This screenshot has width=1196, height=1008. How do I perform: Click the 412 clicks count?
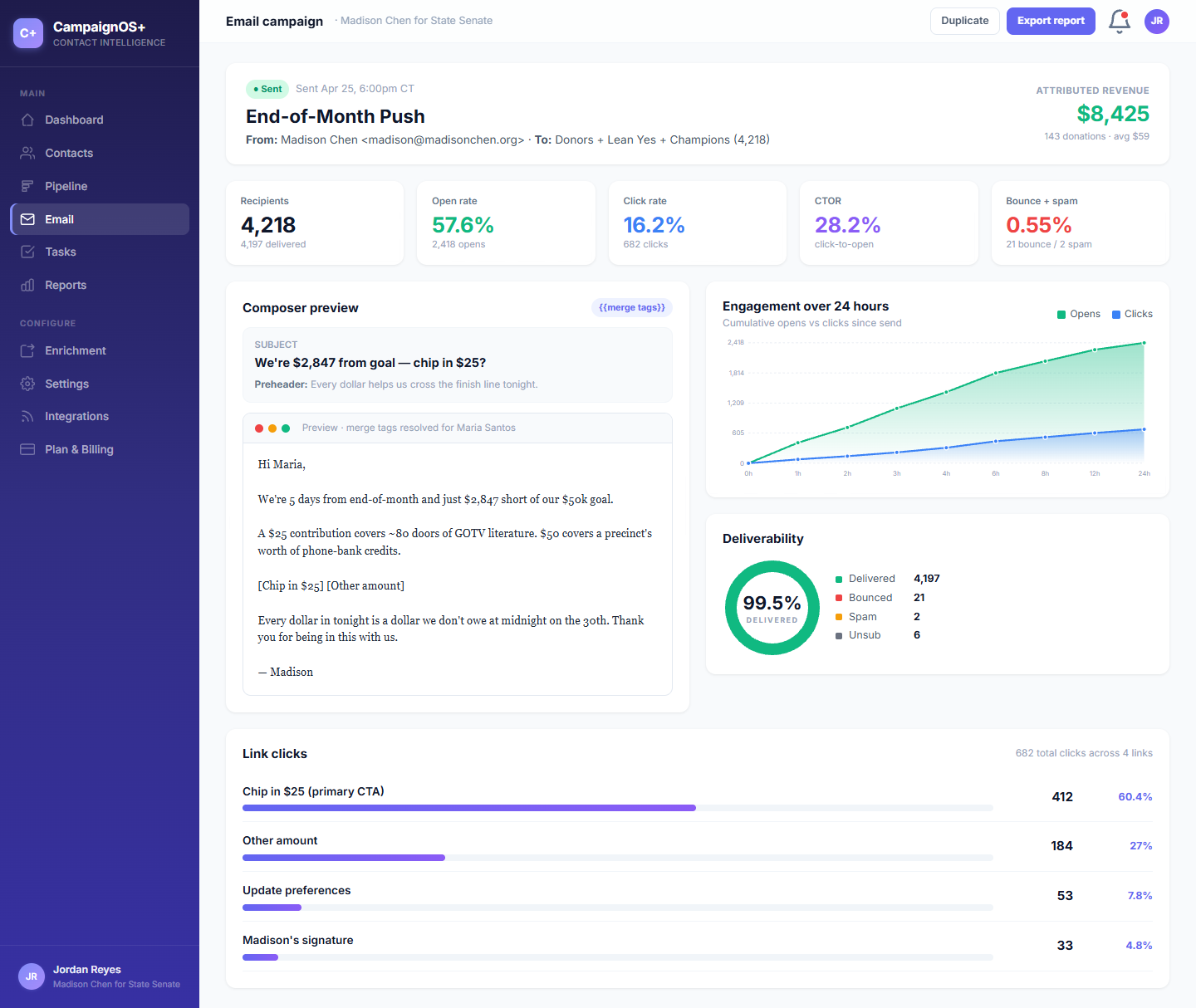pyautogui.click(x=1062, y=797)
